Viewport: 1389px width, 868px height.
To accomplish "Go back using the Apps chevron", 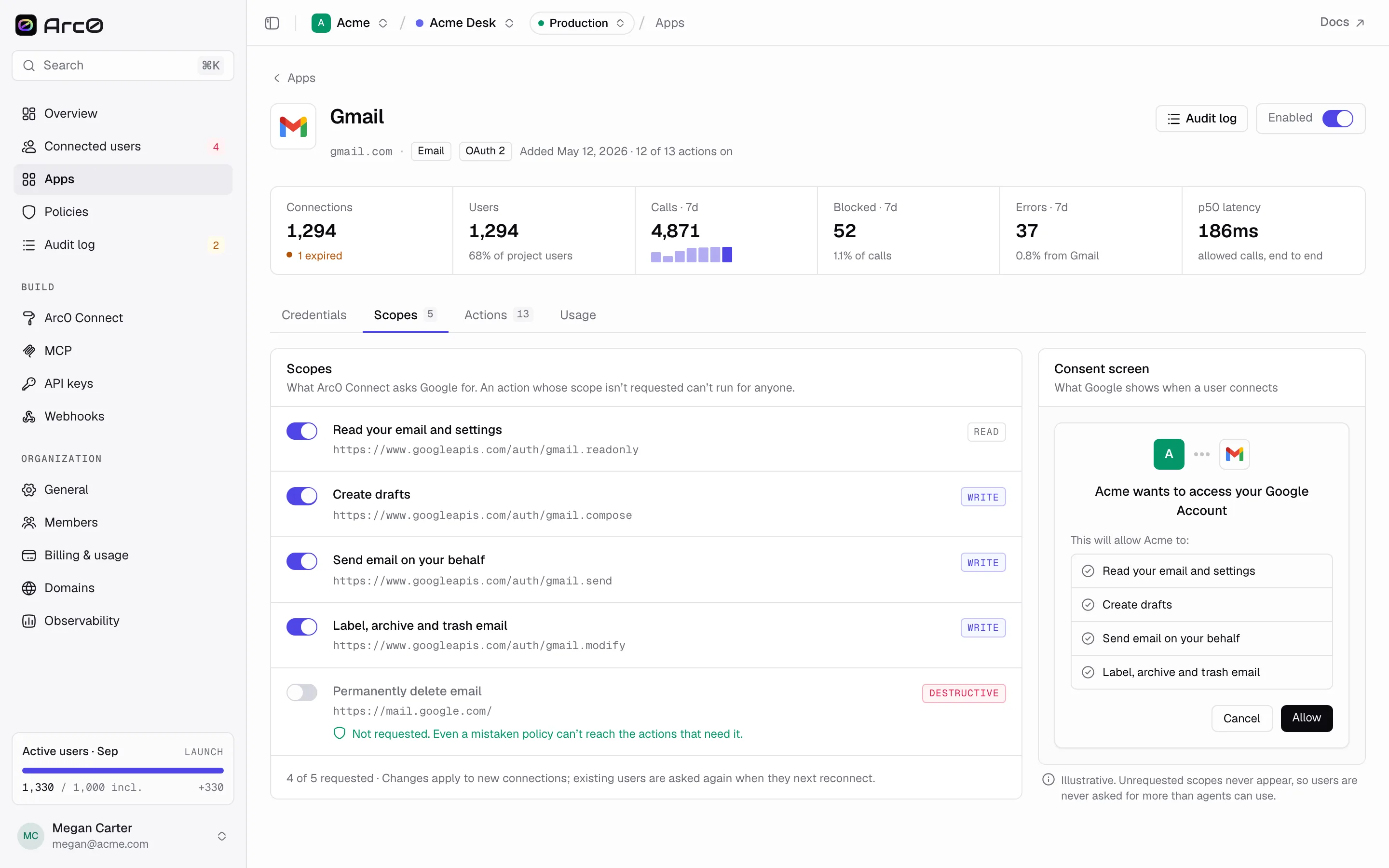I will click(x=277, y=78).
